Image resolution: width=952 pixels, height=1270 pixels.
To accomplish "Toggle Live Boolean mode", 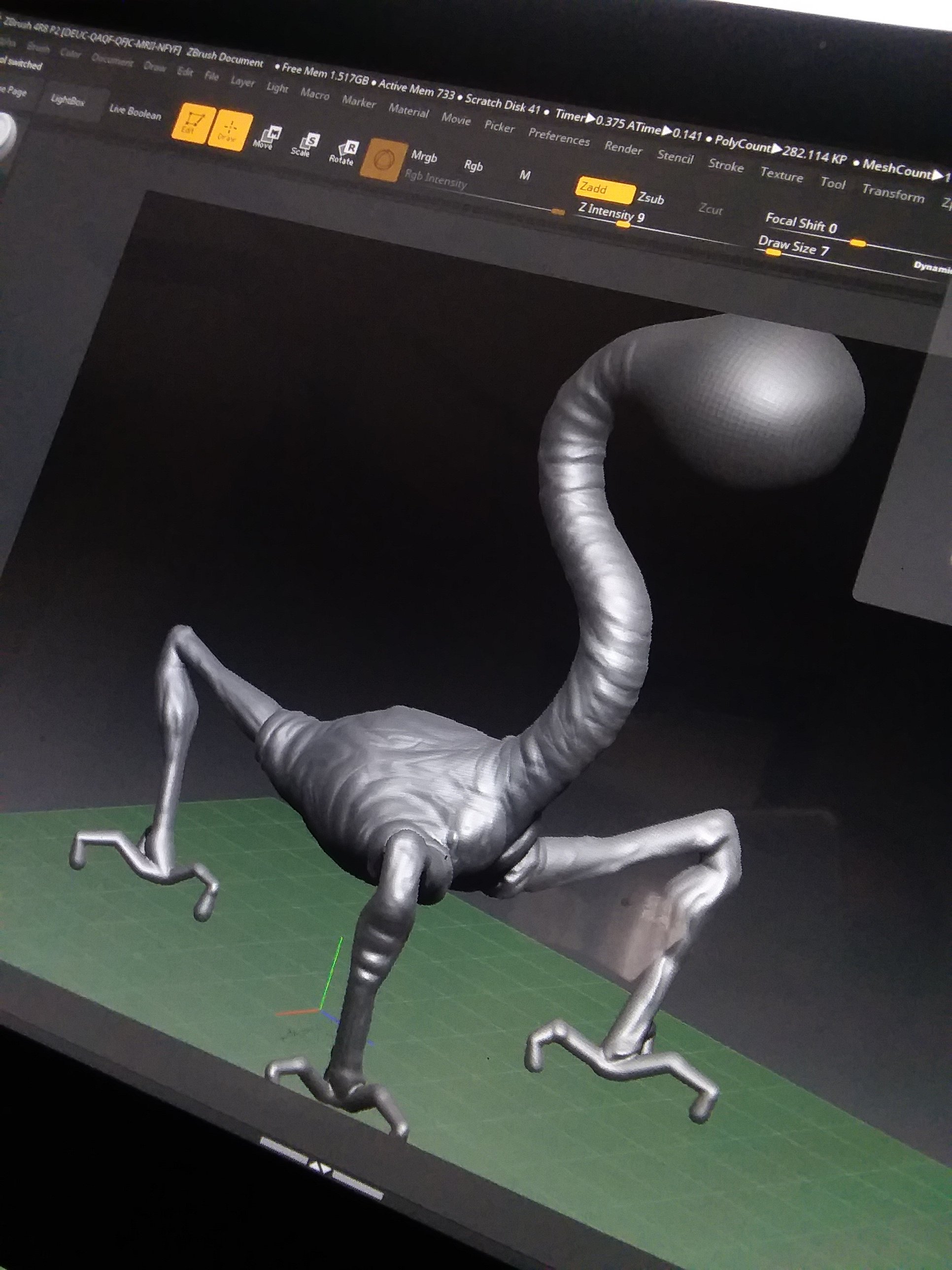I will [x=136, y=112].
